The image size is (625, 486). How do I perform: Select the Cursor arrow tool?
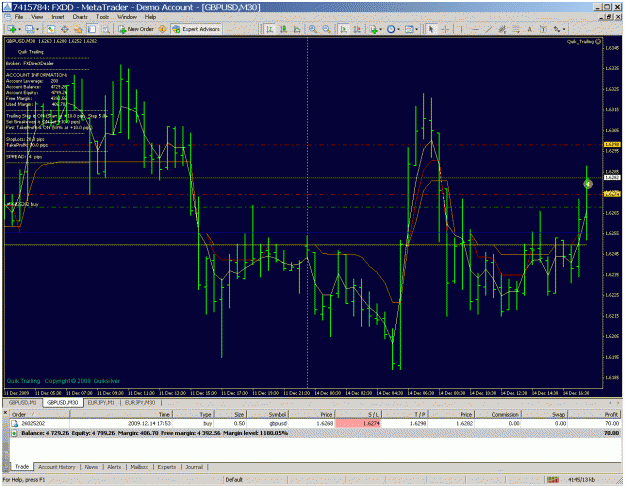pyautogui.click(x=431, y=29)
